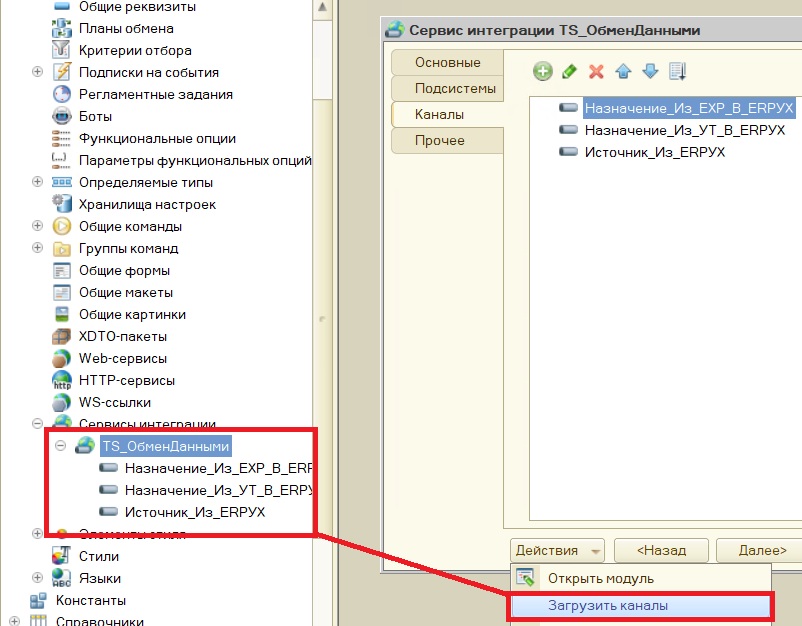
Task: Click the green Add channel icon
Action: [543, 71]
